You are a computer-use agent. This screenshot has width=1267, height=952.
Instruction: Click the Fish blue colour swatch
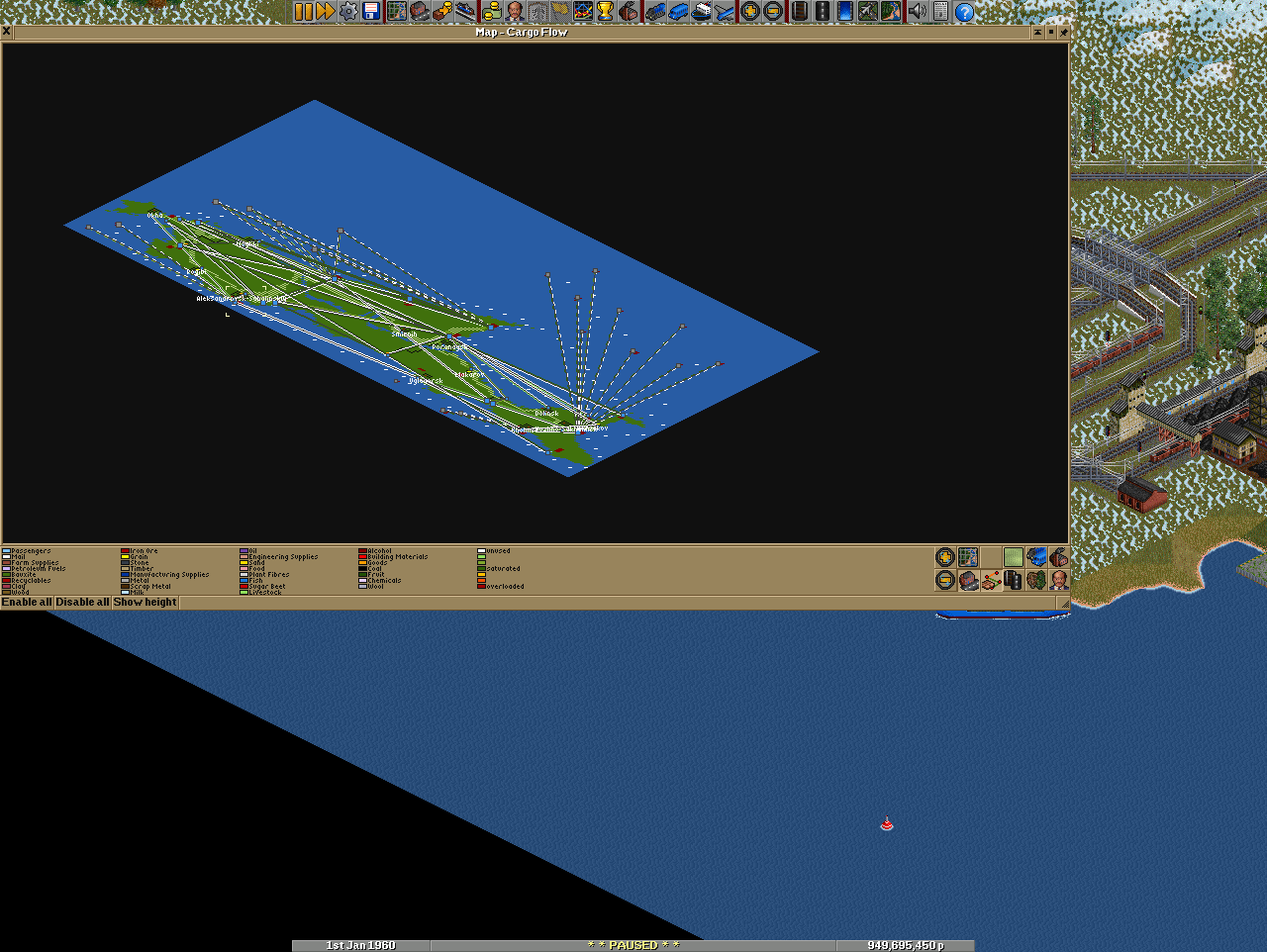[244, 581]
